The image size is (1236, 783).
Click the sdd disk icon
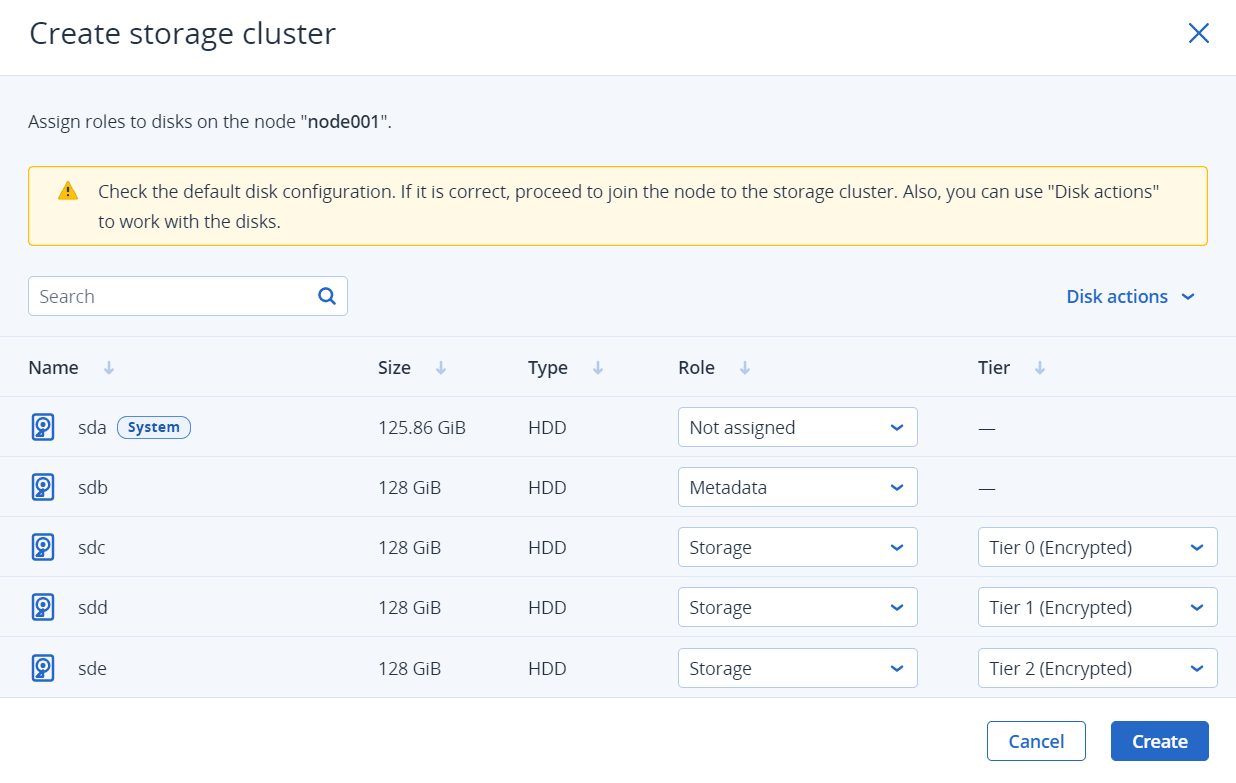[x=42, y=607]
